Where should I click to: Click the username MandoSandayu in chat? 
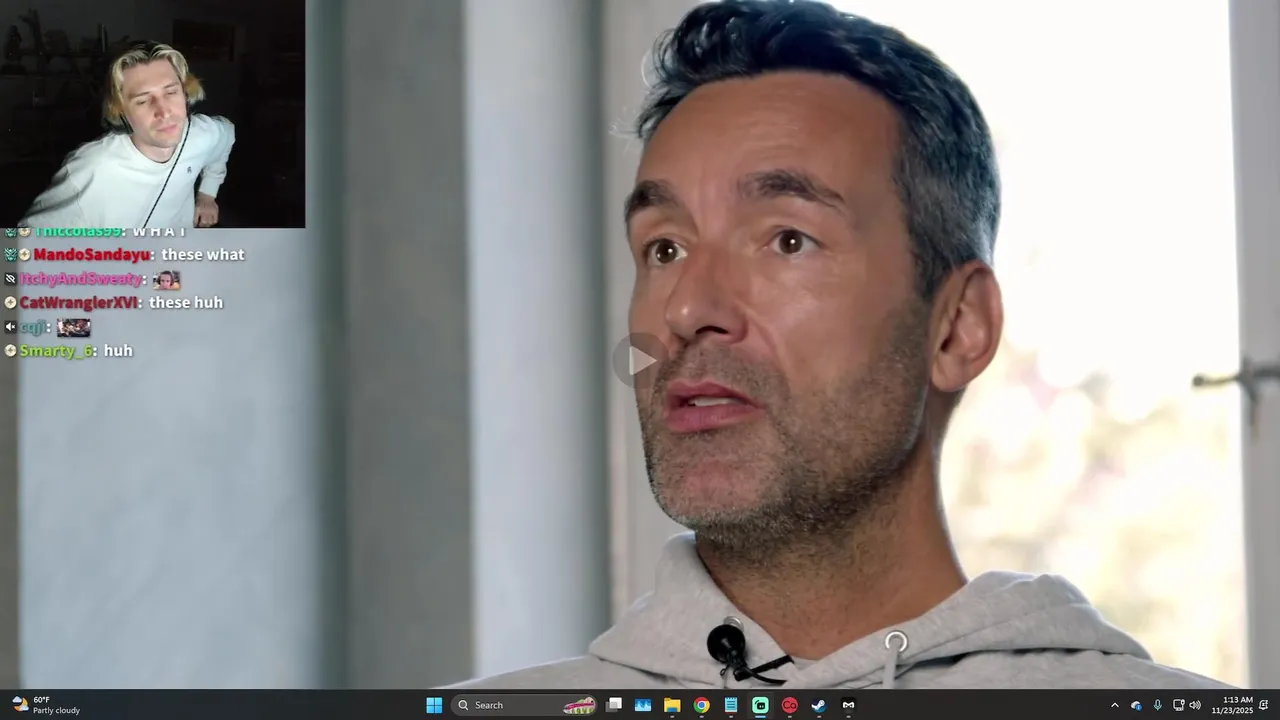pyautogui.click(x=92, y=255)
